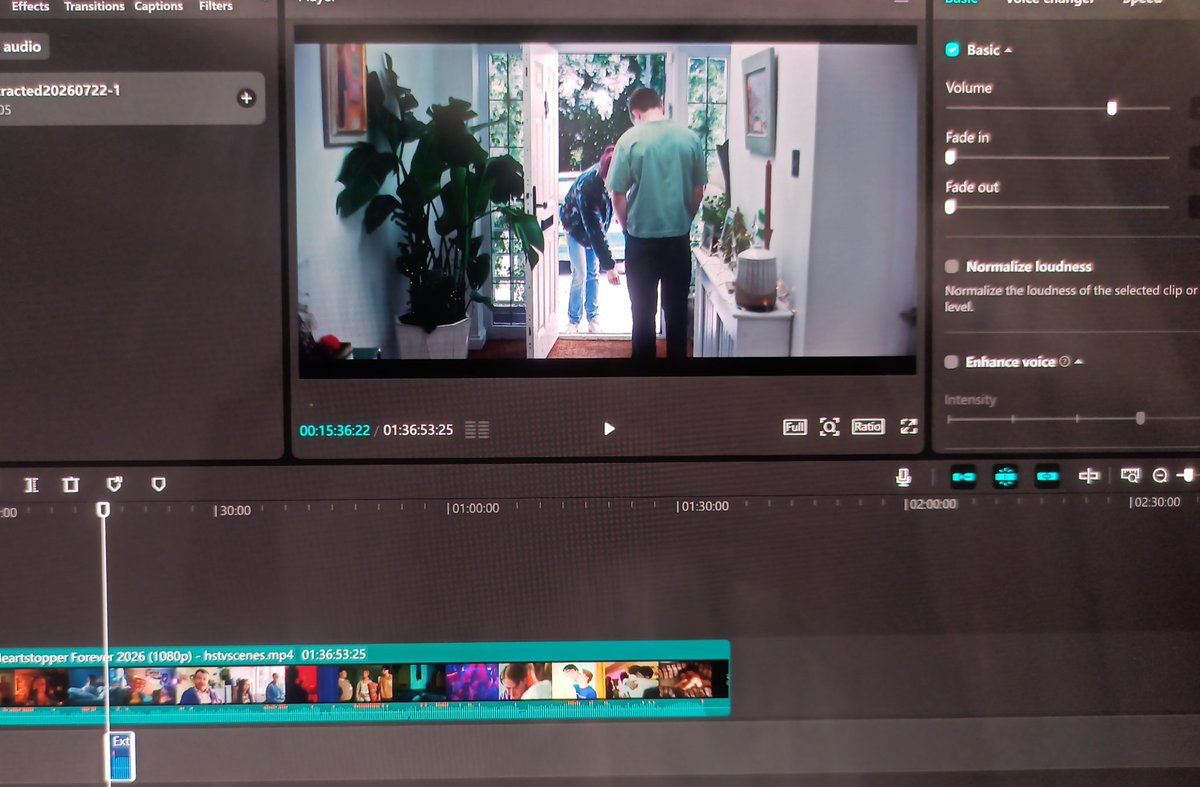1200x787 pixels.
Task: Add extracted20260722-1 audio with plus icon
Action: coord(246,98)
